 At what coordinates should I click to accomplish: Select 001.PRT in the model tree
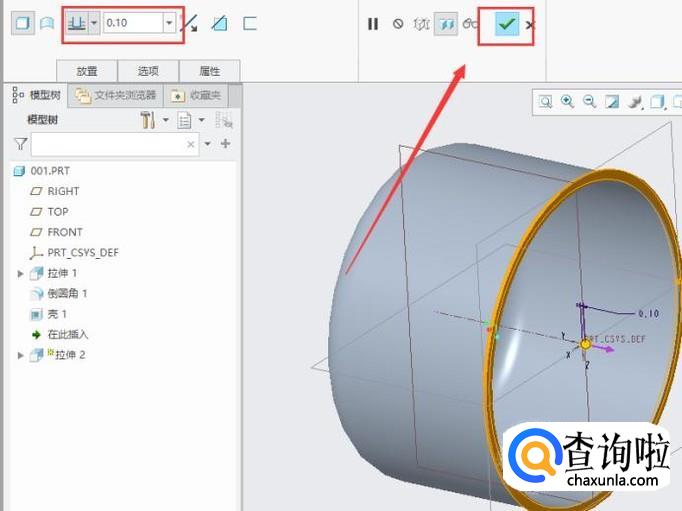pos(42,171)
